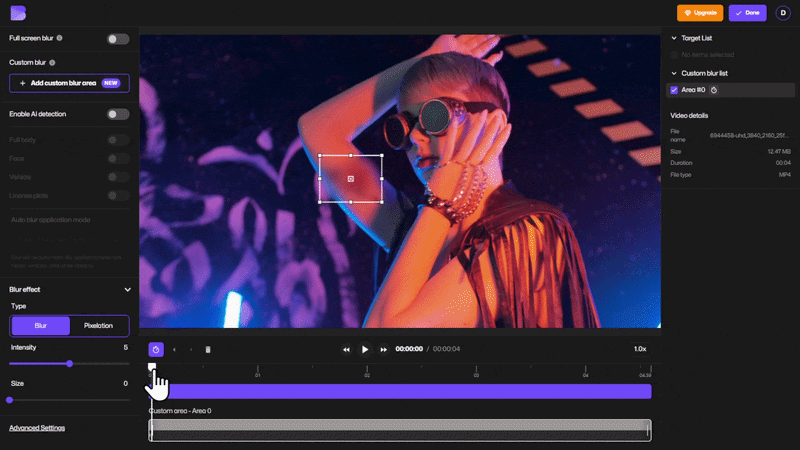800x450 pixels.
Task: Click the blur selection box on video
Action: pos(351,179)
